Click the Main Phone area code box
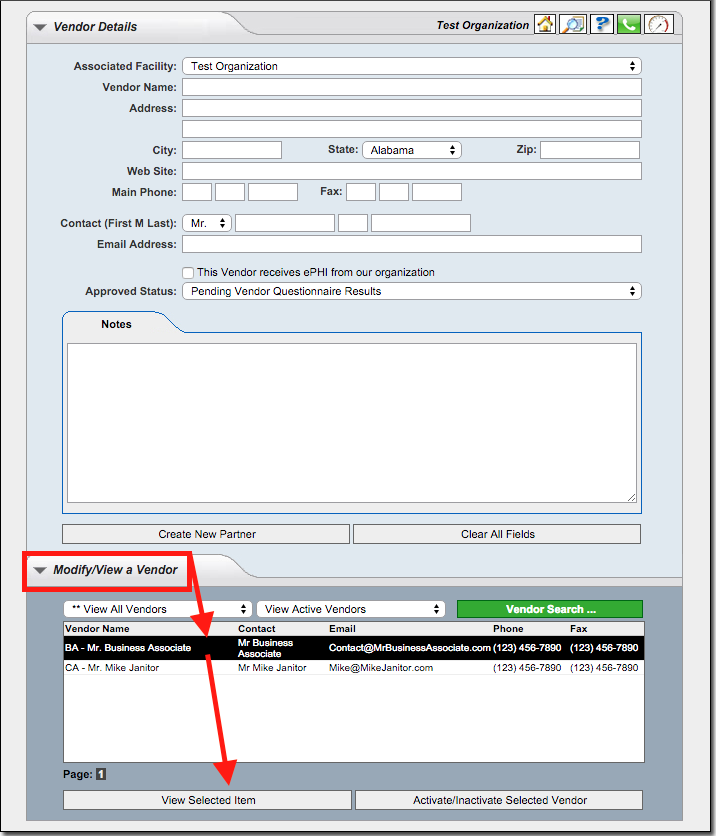 [197, 192]
